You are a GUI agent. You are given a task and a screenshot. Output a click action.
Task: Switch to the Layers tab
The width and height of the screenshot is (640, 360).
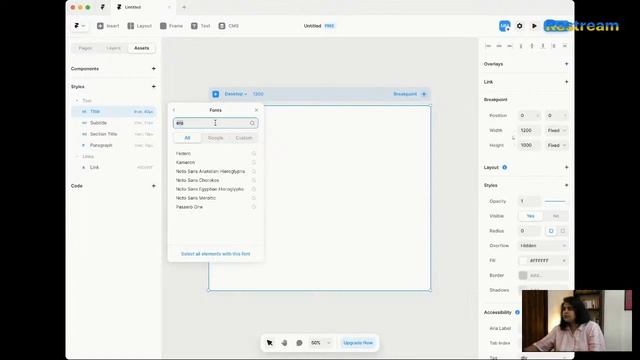pyautogui.click(x=113, y=48)
